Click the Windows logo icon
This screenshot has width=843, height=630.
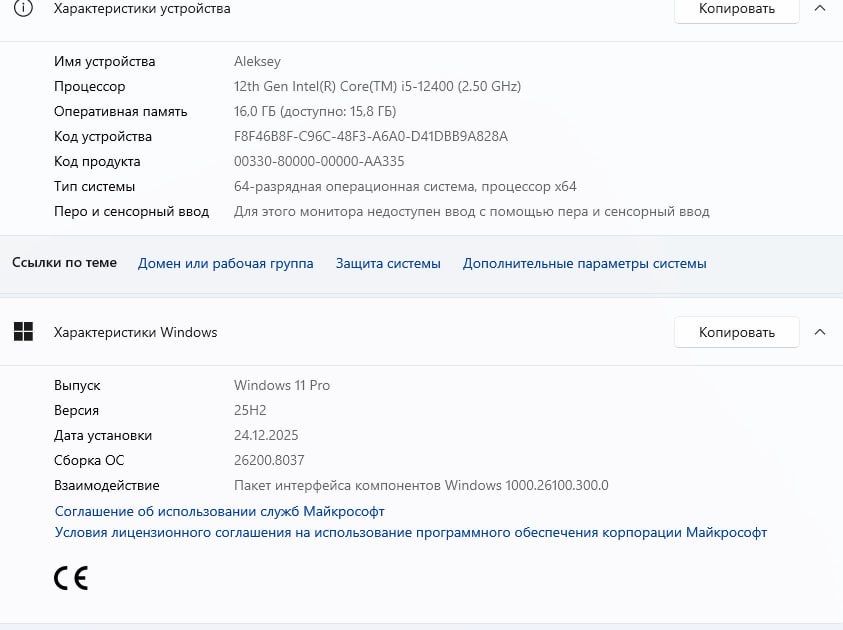click(x=23, y=332)
